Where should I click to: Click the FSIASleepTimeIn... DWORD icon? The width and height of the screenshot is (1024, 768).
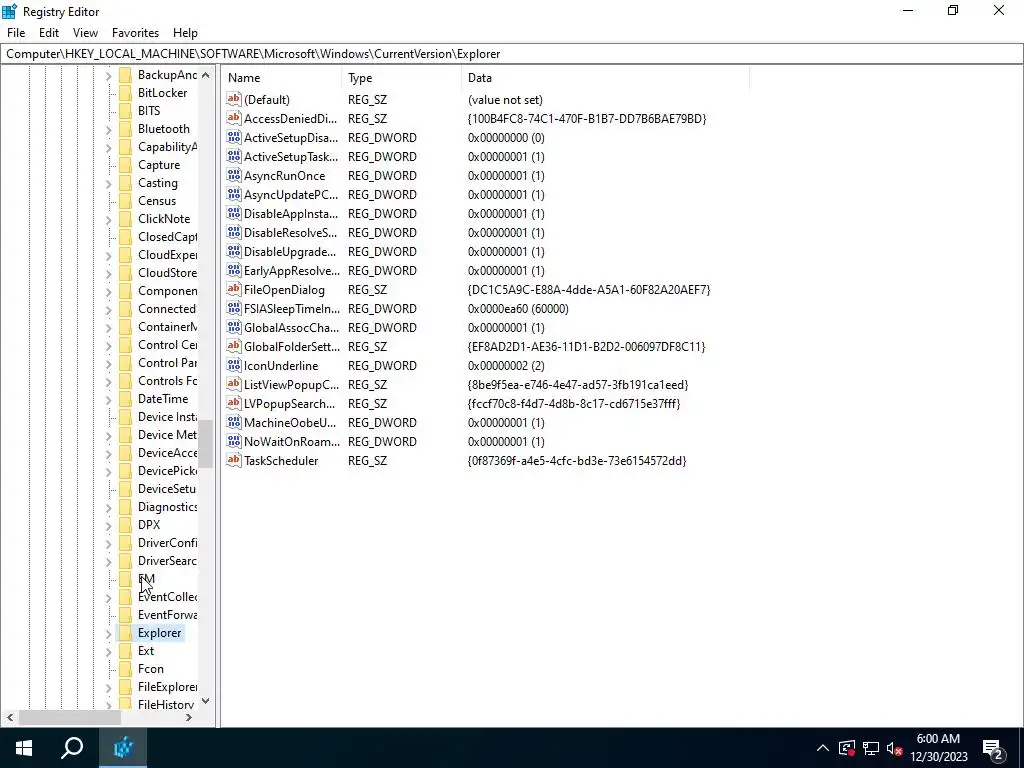point(234,308)
